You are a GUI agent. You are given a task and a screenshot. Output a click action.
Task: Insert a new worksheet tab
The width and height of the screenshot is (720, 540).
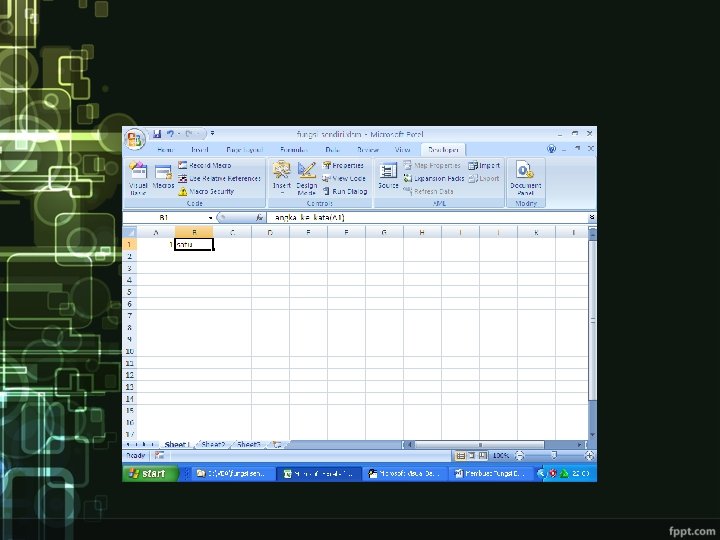276,444
